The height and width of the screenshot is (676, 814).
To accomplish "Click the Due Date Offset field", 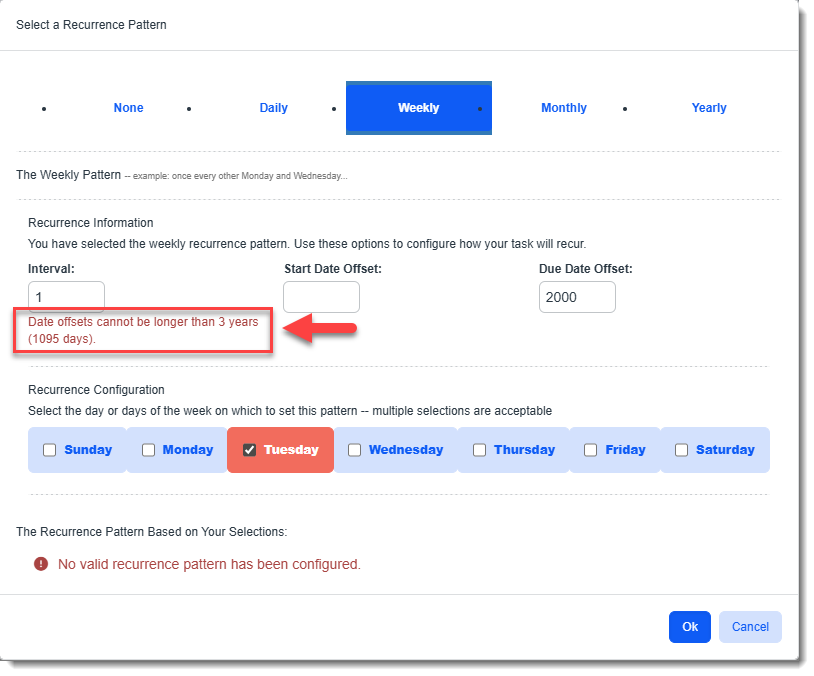I will (x=577, y=297).
